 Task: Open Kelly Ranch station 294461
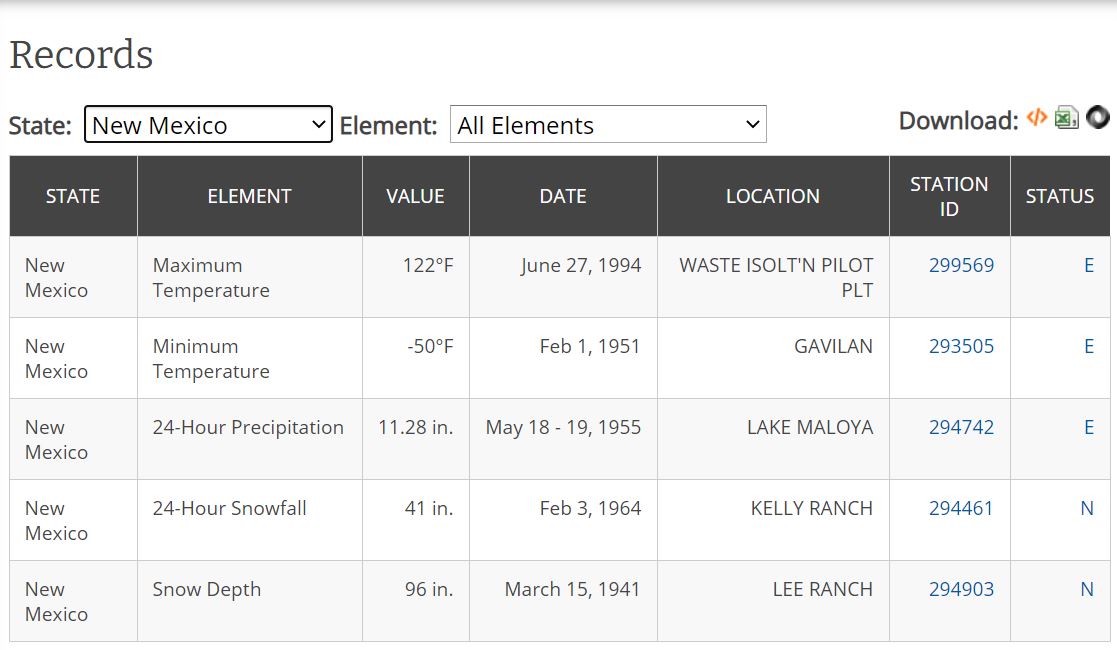tap(961, 508)
